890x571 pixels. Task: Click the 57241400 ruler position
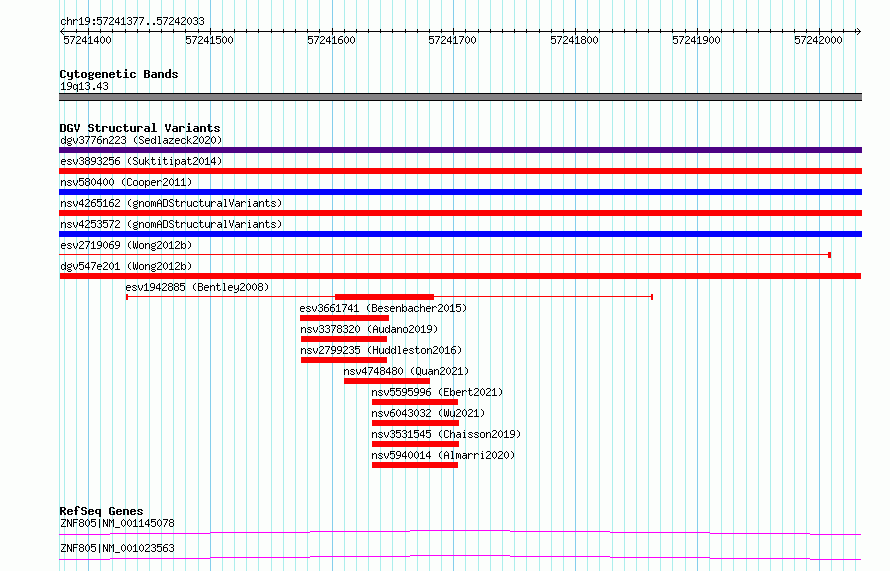click(x=87, y=40)
